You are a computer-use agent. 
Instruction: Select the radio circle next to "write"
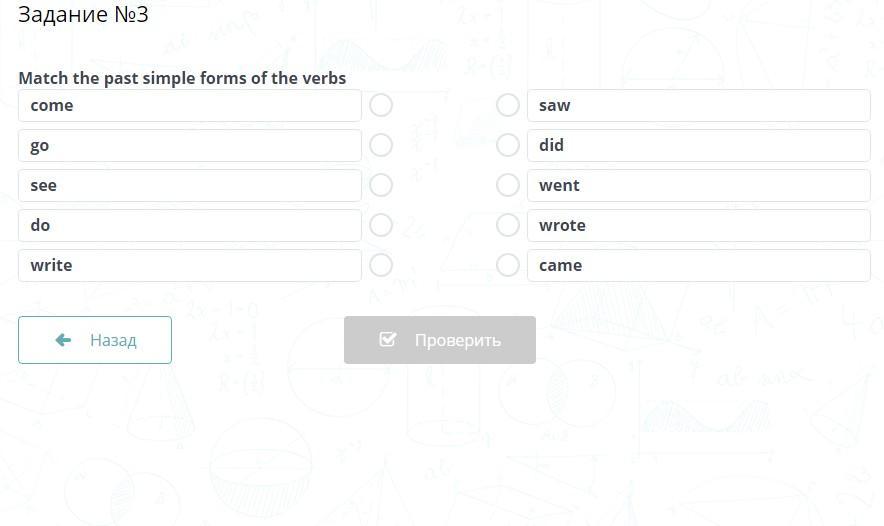(x=381, y=265)
